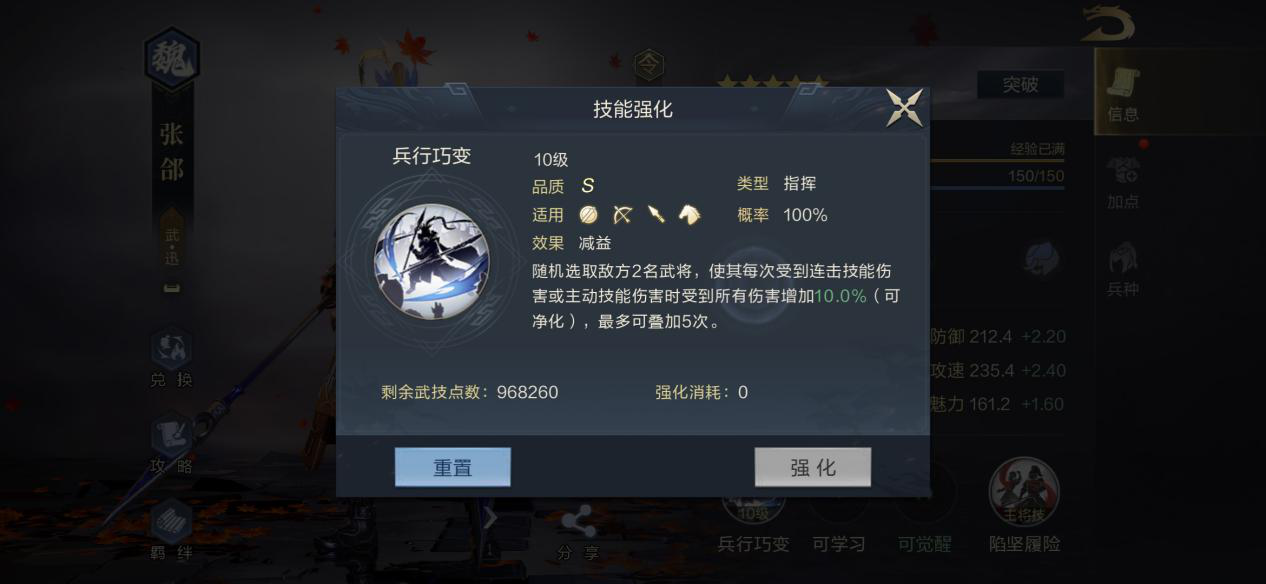The height and width of the screenshot is (584, 1266).
Task: Open the 兵行巧变 skill portrait
Action: 432,261
